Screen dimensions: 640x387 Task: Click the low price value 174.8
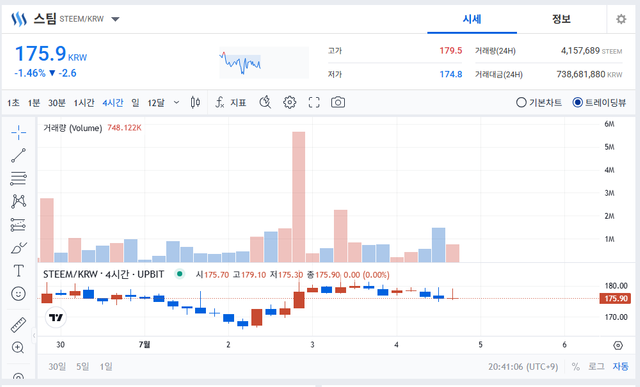point(451,74)
